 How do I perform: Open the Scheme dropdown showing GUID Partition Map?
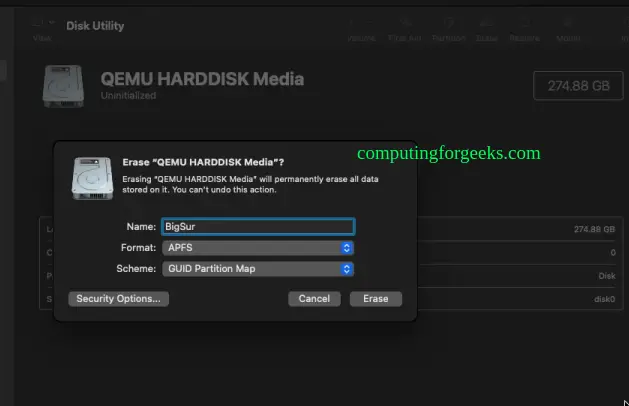(x=258, y=269)
